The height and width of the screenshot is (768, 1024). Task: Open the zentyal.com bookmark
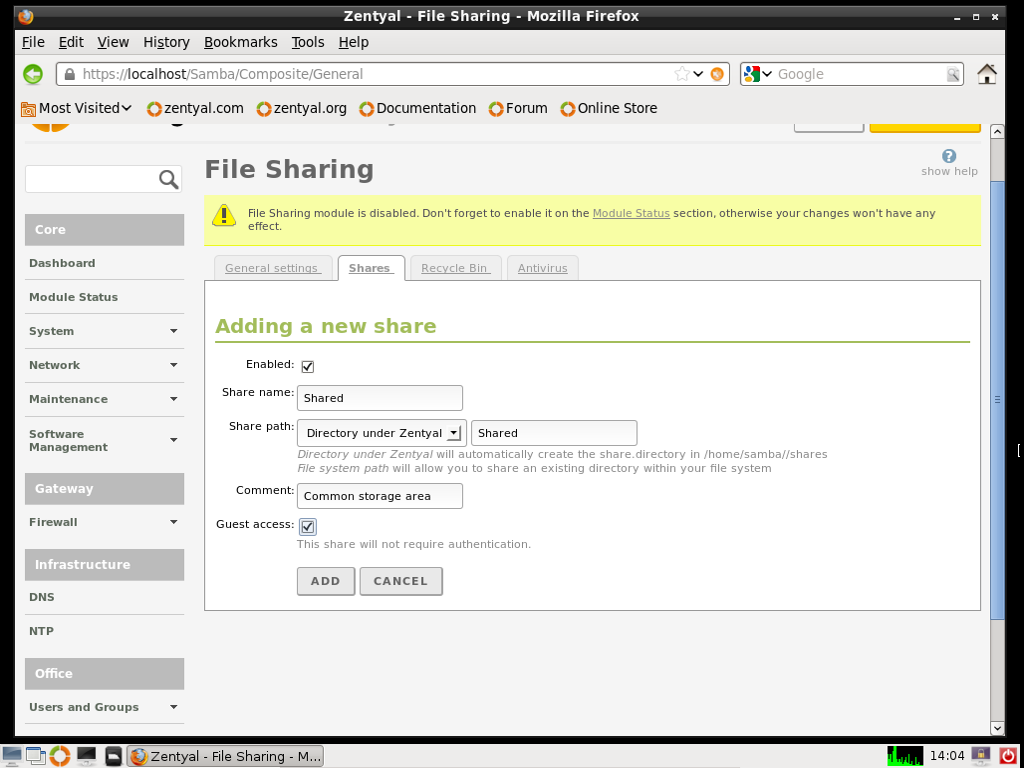pyautogui.click(x=195, y=108)
